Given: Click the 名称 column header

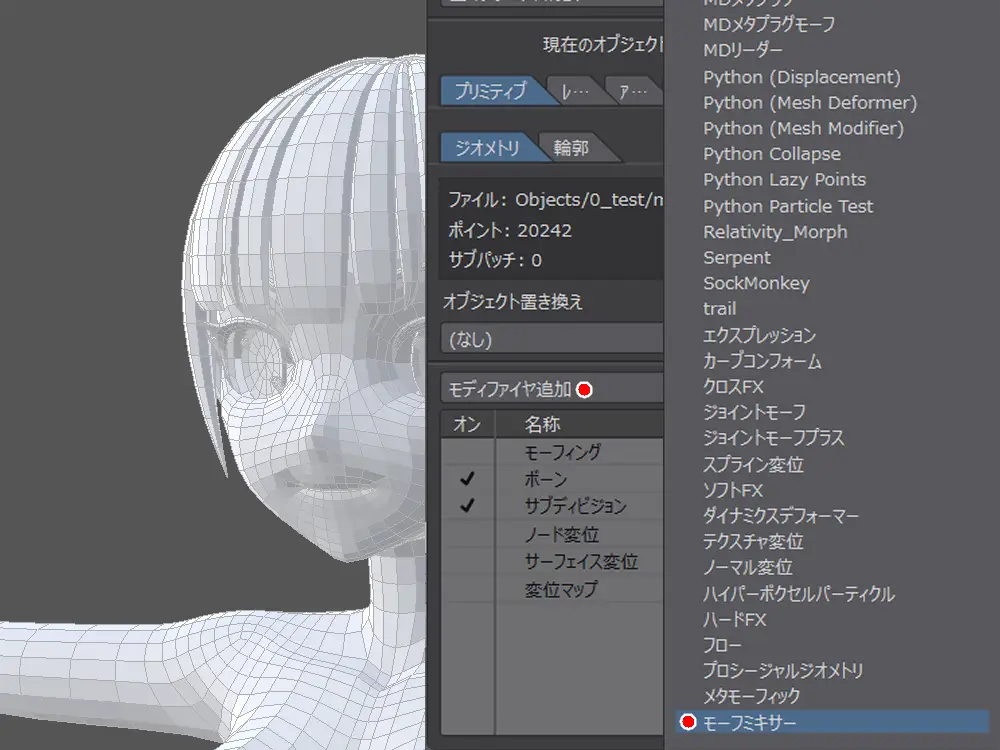Looking at the screenshot, I should [x=542, y=424].
